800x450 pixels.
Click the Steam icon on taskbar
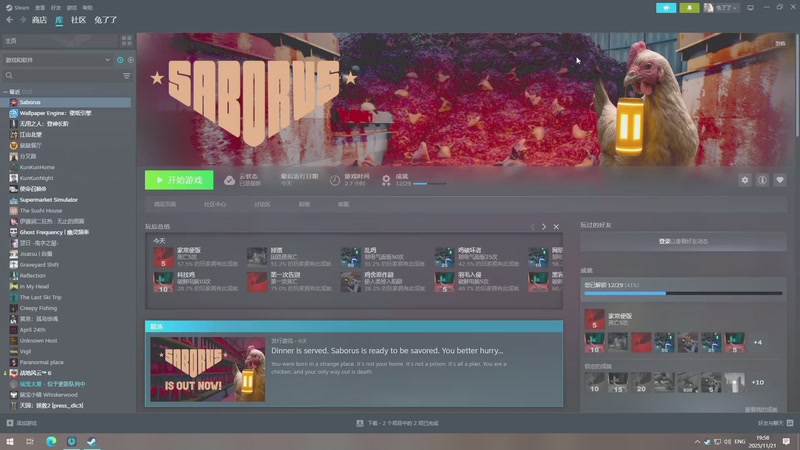92,441
